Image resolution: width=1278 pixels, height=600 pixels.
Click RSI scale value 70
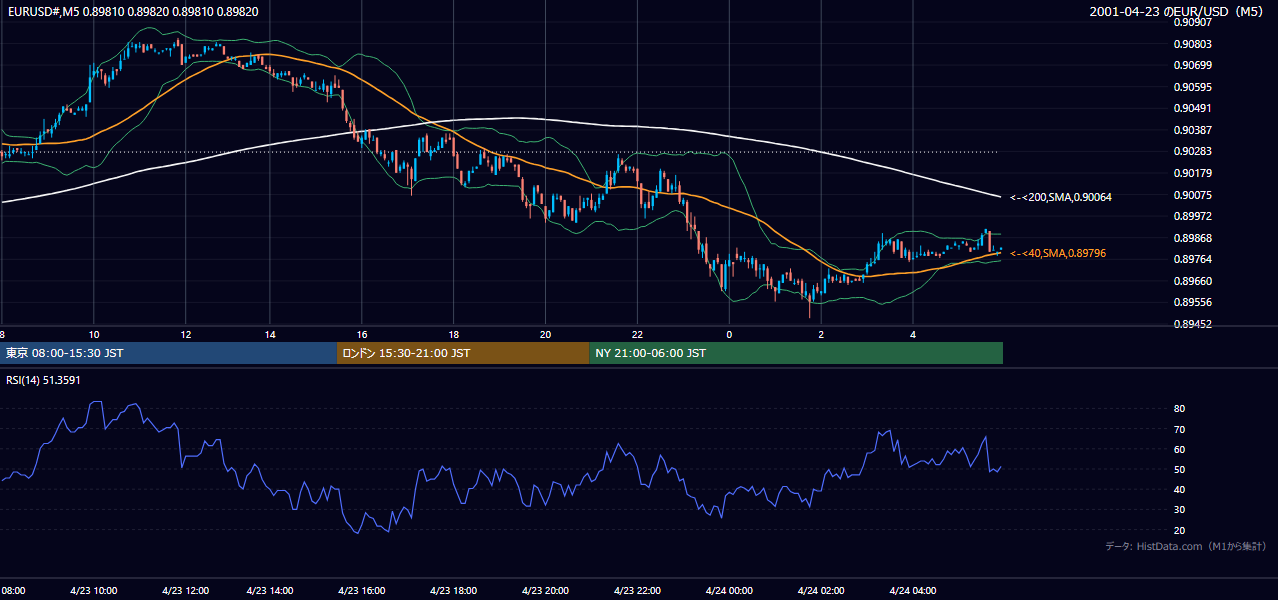1180,429
